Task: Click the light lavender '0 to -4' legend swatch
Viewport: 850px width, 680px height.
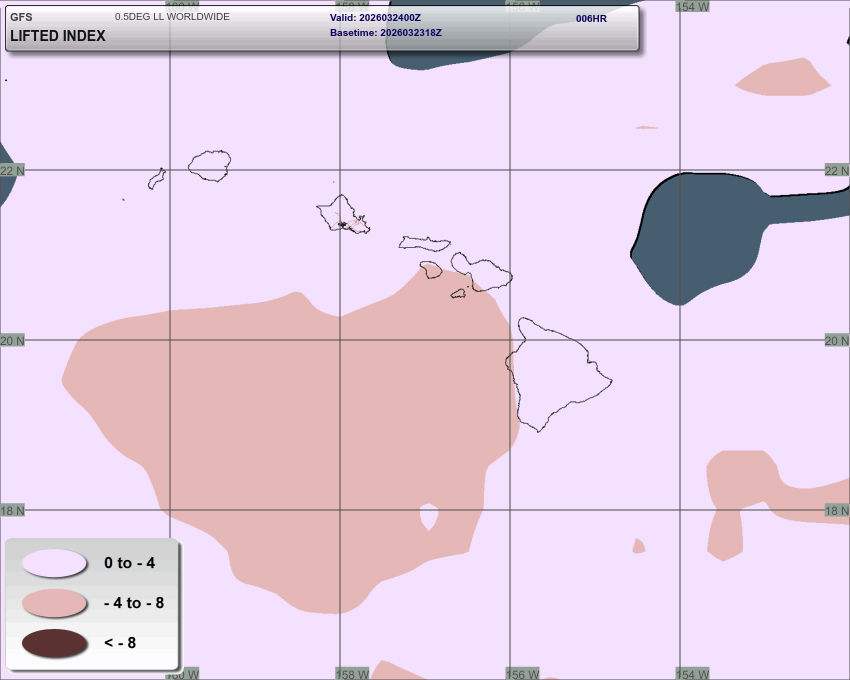Action: click(54, 563)
